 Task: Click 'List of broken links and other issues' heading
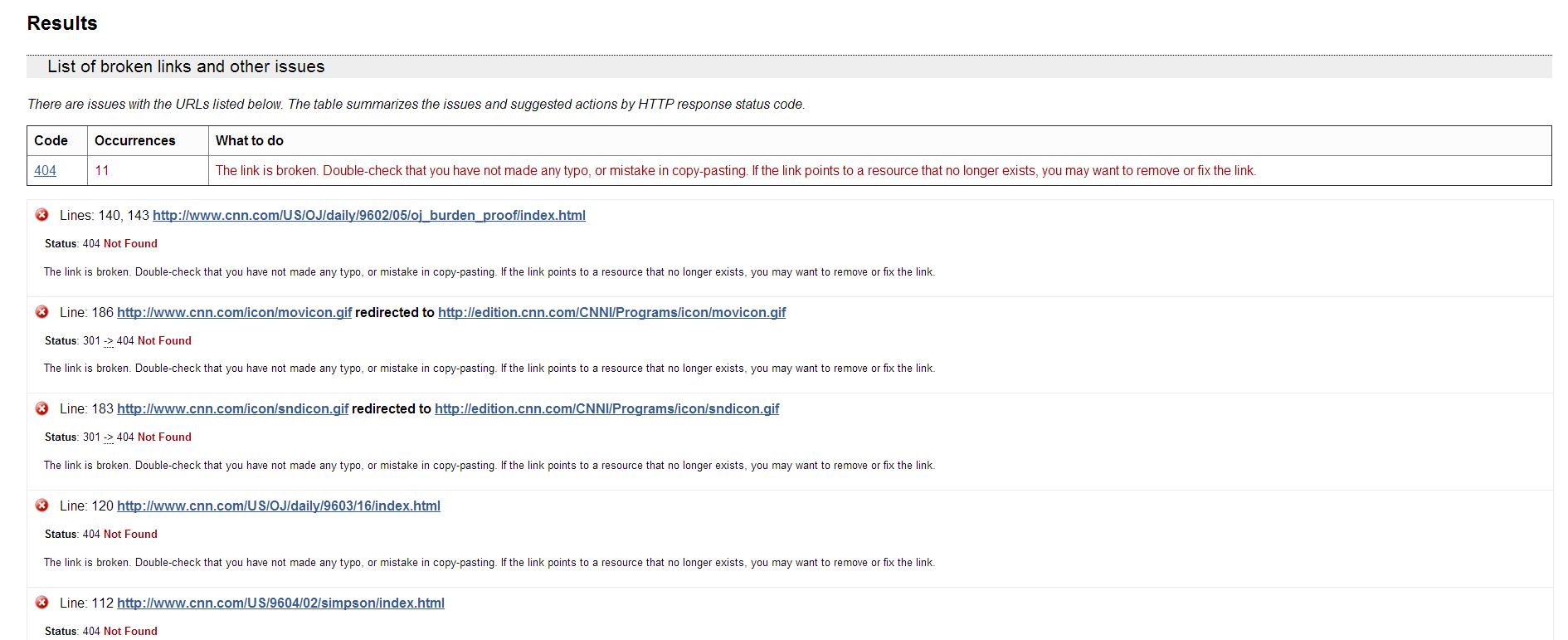(x=186, y=66)
